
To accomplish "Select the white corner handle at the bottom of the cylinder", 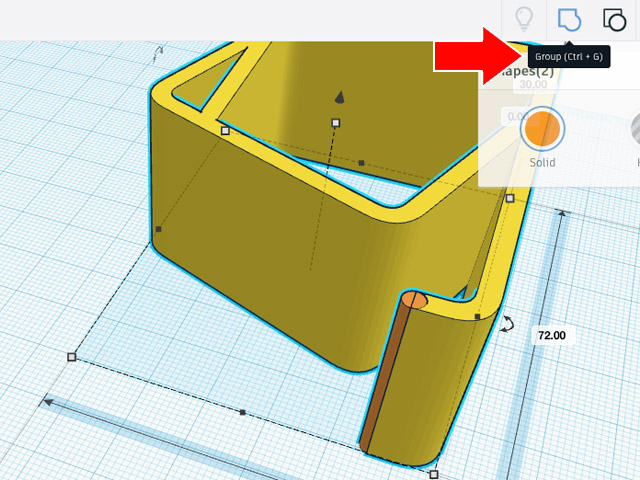I will pyautogui.click(x=434, y=474).
